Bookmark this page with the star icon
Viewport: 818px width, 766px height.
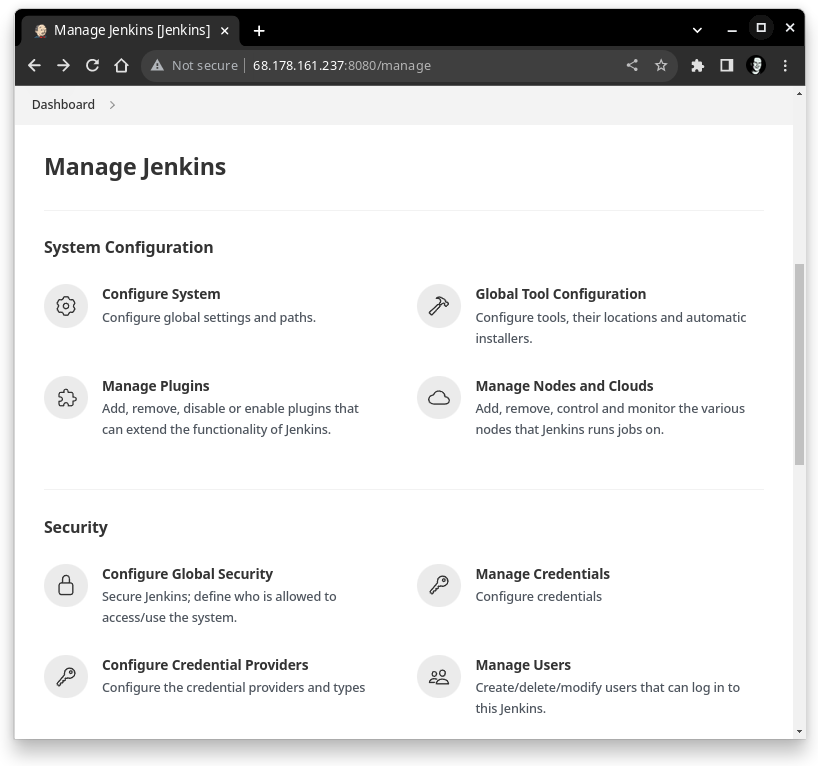coord(661,65)
